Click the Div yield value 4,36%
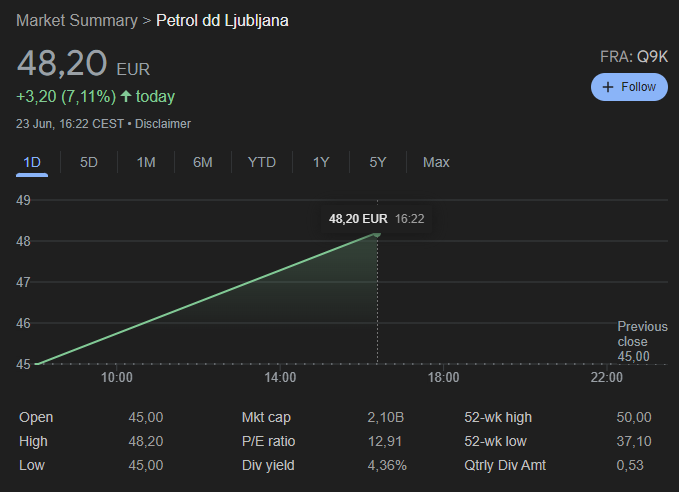The width and height of the screenshot is (679, 492). [387, 465]
